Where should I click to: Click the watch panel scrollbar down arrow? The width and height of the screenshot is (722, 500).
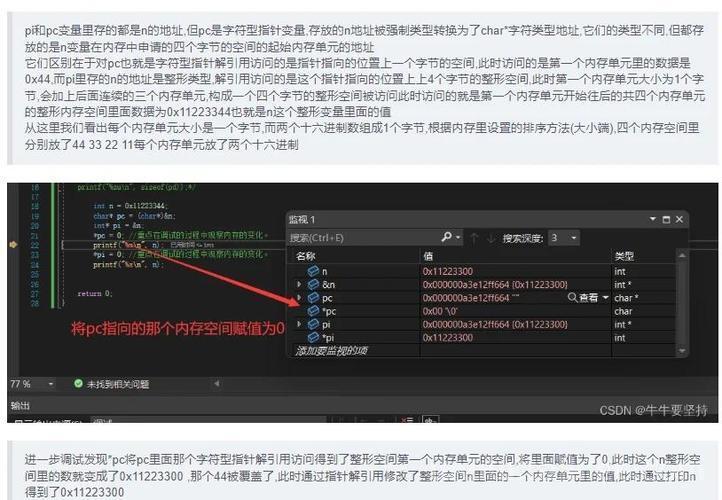pos(682,351)
